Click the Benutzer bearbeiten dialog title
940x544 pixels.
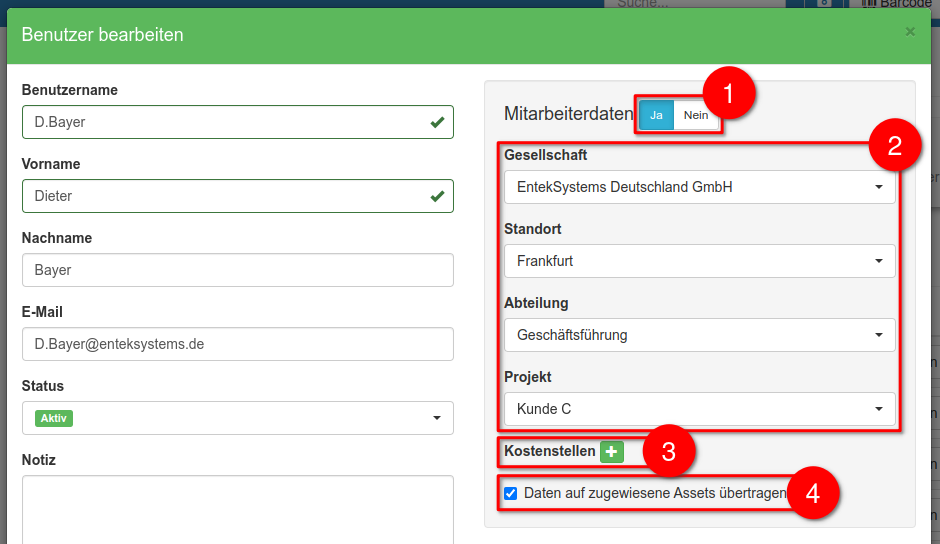click(x=103, y=35)
